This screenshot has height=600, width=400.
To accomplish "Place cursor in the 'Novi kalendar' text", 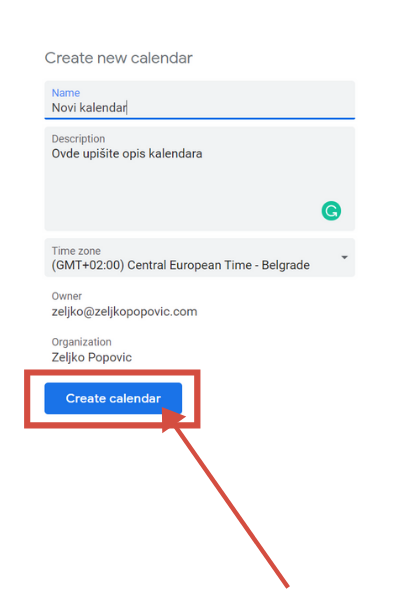I will coord(89,108).
